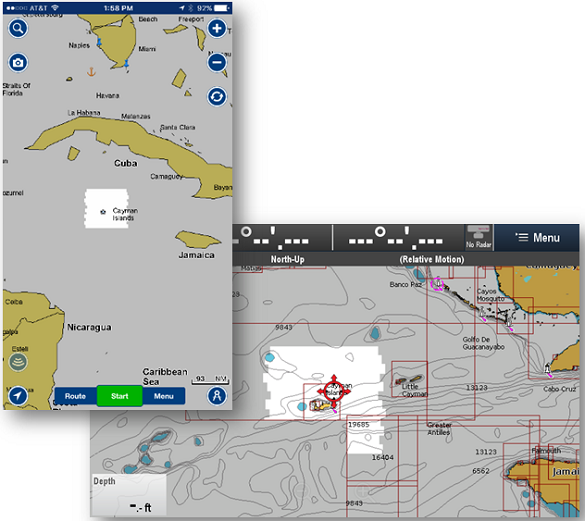Click the Cayos Mosquito label
Screen dimensions: 585x521
tap(490, 295)
